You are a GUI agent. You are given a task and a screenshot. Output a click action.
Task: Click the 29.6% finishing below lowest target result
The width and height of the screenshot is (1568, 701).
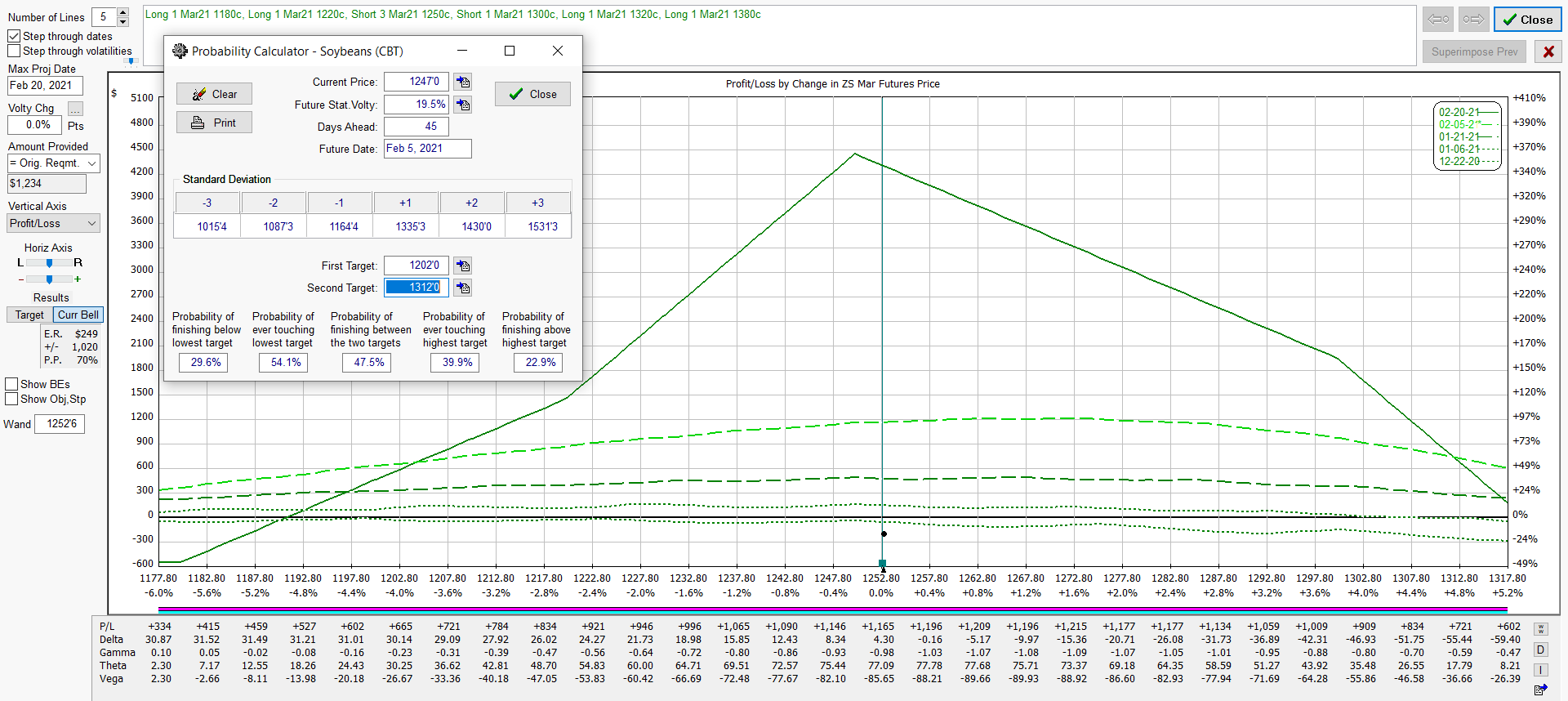tap(203, 363)
